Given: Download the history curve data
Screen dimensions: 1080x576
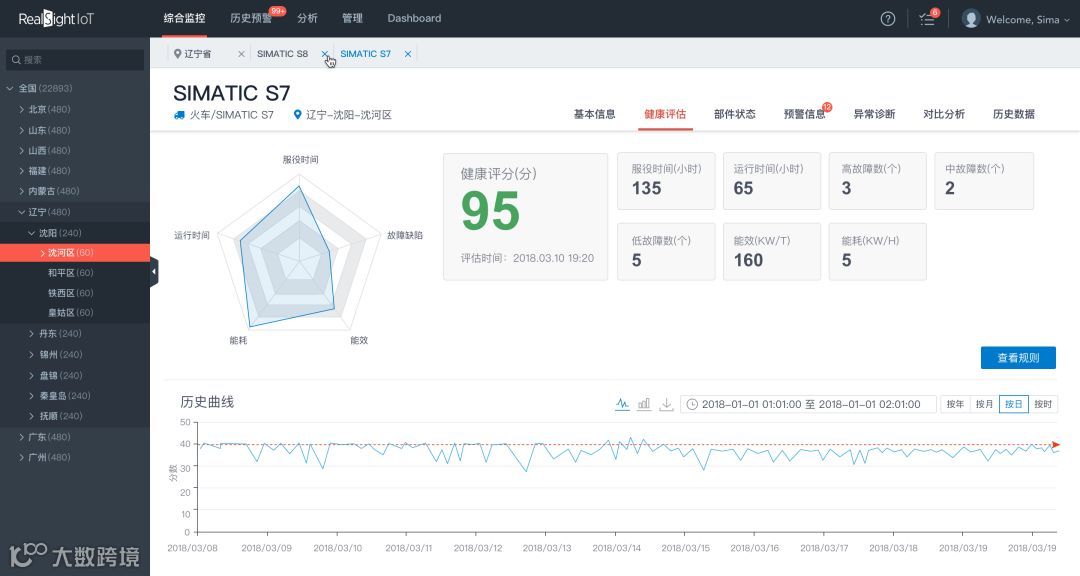Looking at the screenshot, I should 666,404.
